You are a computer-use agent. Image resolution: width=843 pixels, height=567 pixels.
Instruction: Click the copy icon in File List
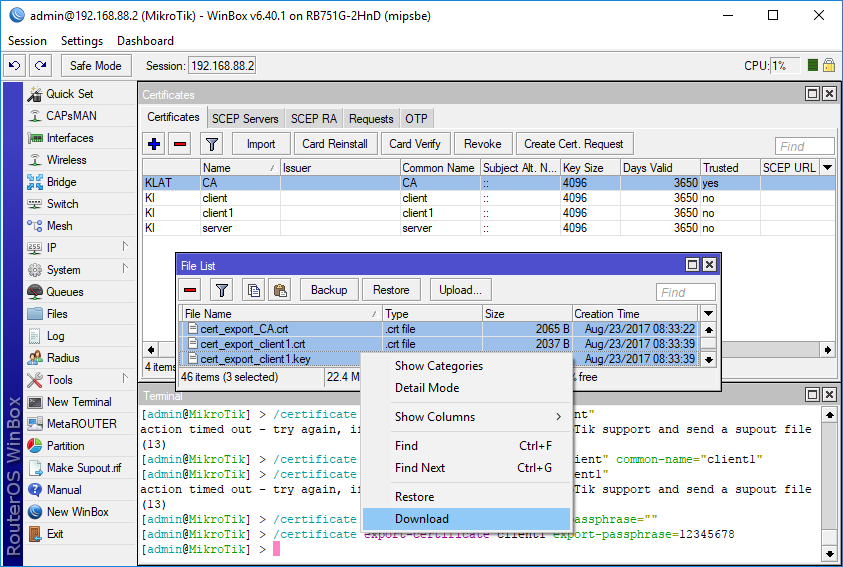pos(253,290)
